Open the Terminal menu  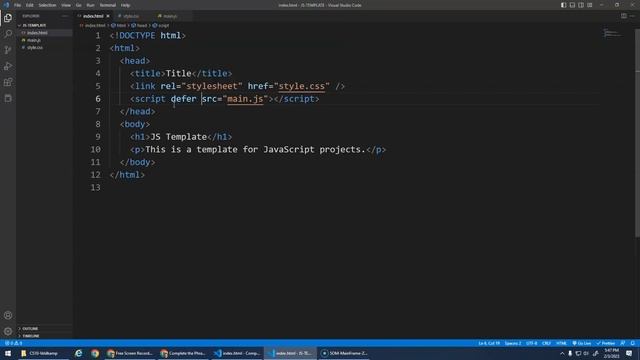pyautogui.click(x=107, y=5)
